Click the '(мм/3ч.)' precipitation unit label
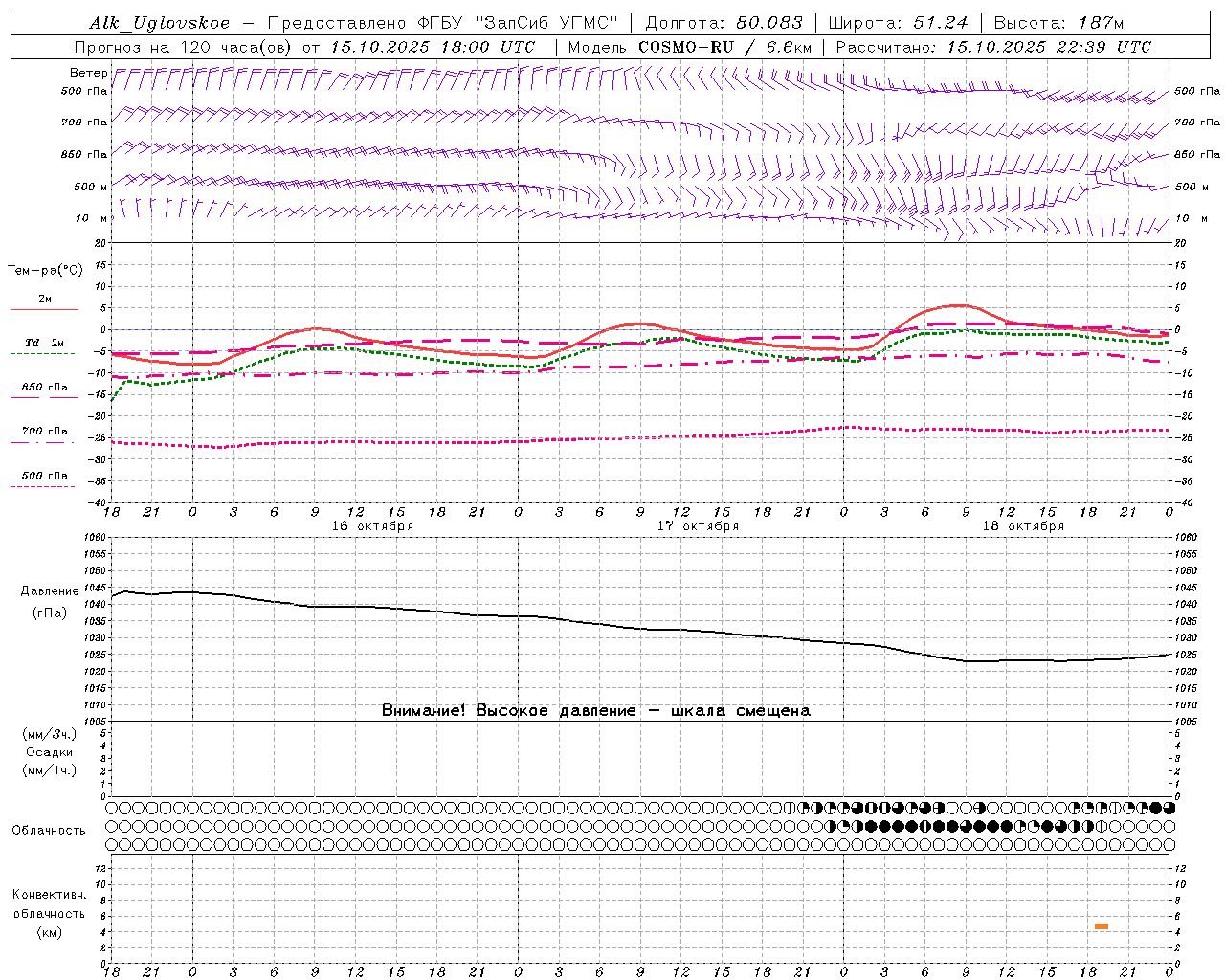Image resolution: width=1225 pixels, height=980 pixels. click(x=50, y=734)
